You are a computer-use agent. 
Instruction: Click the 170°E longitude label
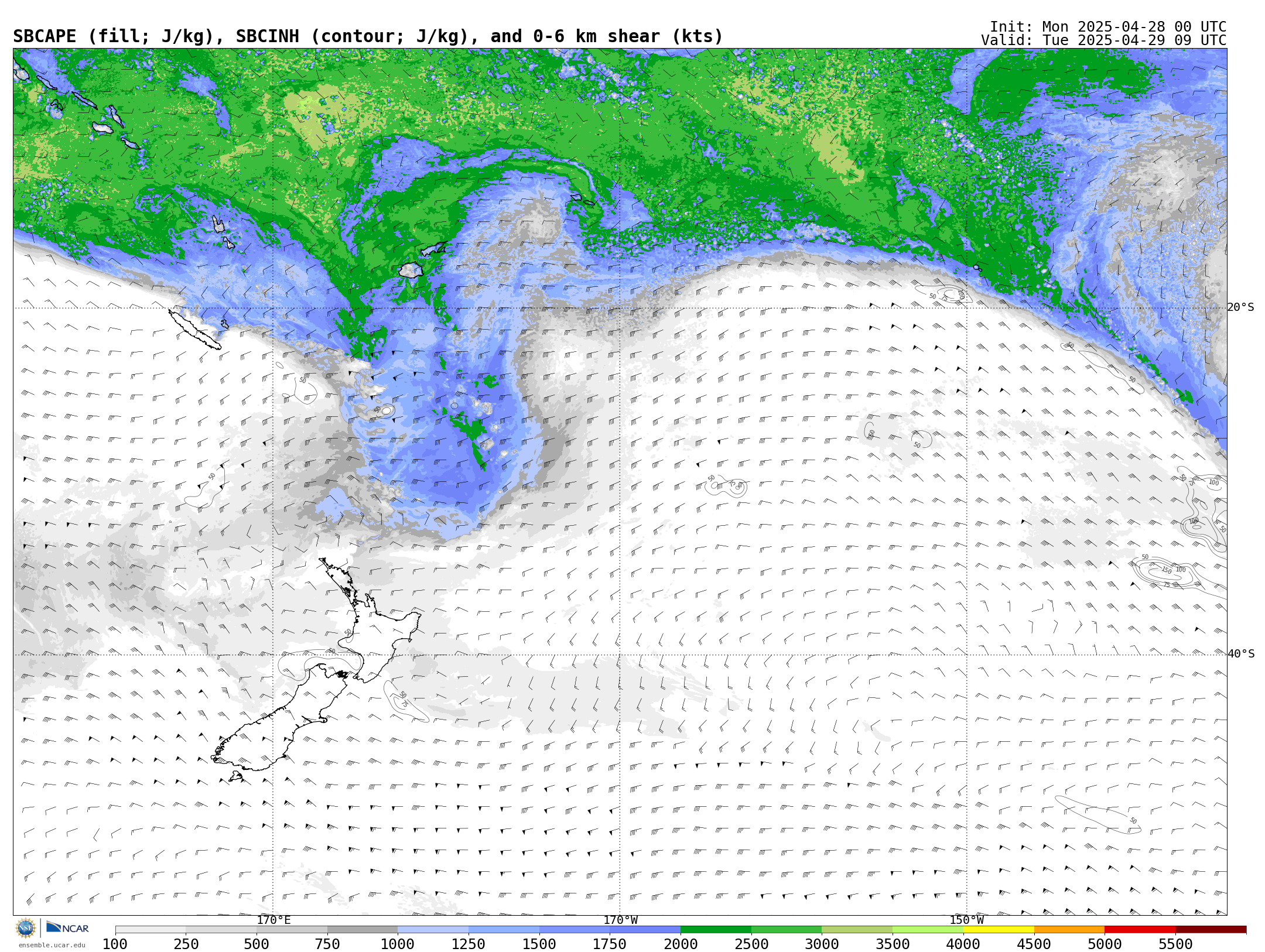tap(273, 920)
